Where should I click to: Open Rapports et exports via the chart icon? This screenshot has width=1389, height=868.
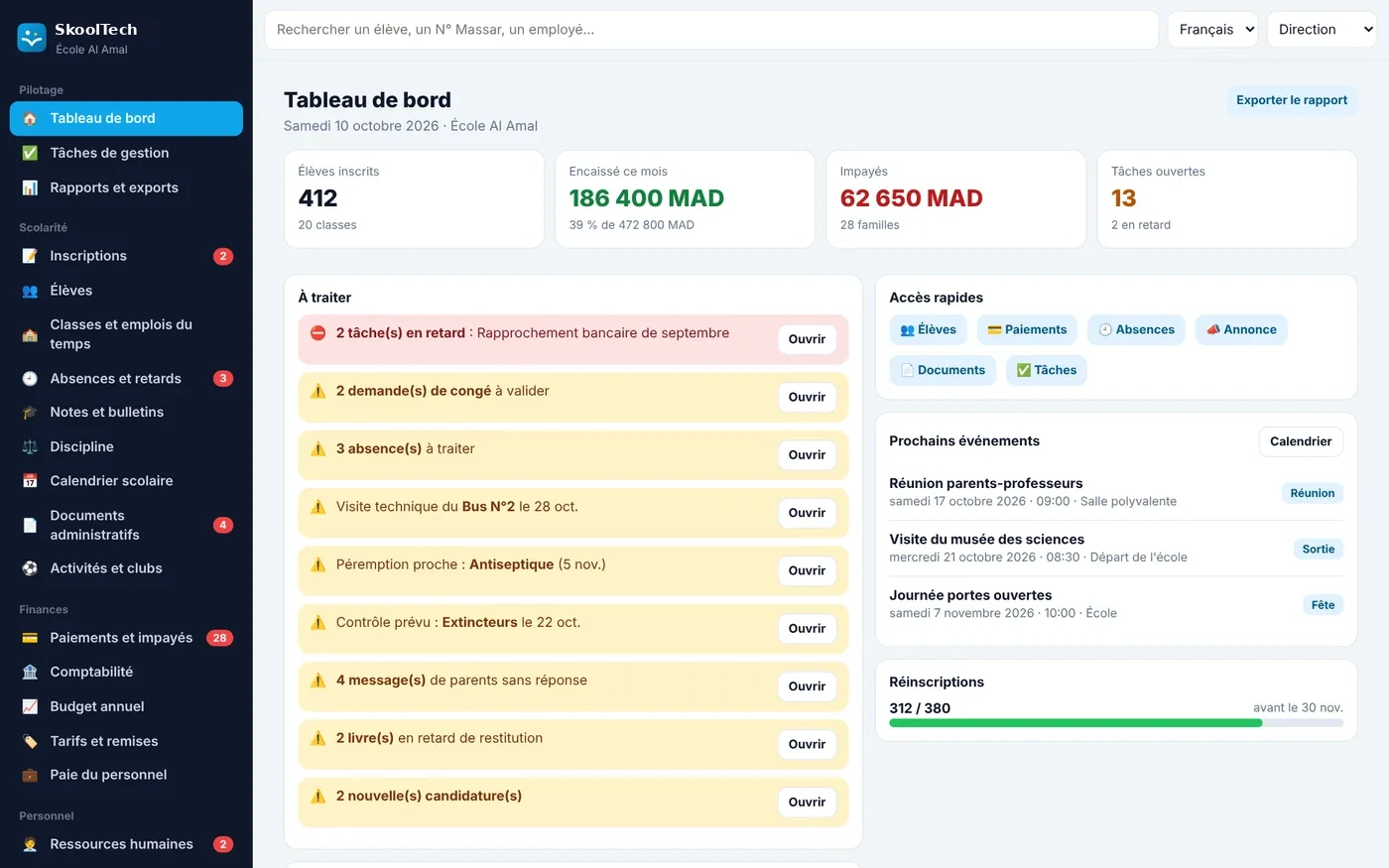pyautogui.click(x=30, y=187)
